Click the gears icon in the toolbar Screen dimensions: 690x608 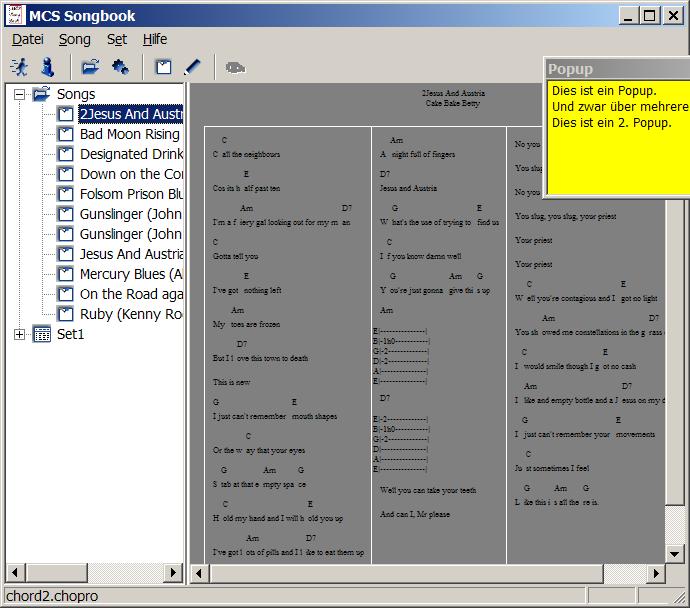120,67
